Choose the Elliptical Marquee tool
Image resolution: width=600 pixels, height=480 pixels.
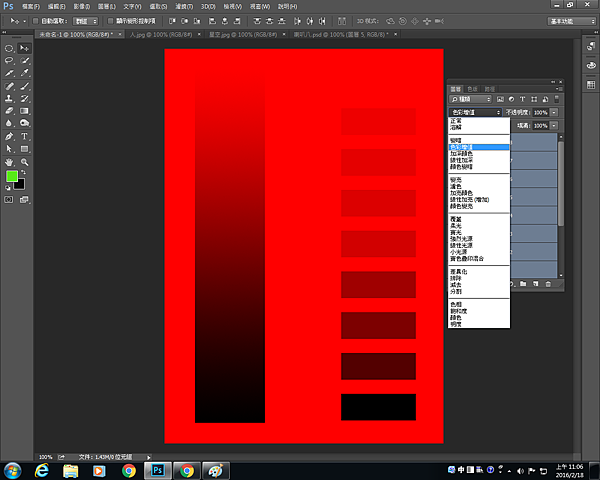(x=9, y=47)
